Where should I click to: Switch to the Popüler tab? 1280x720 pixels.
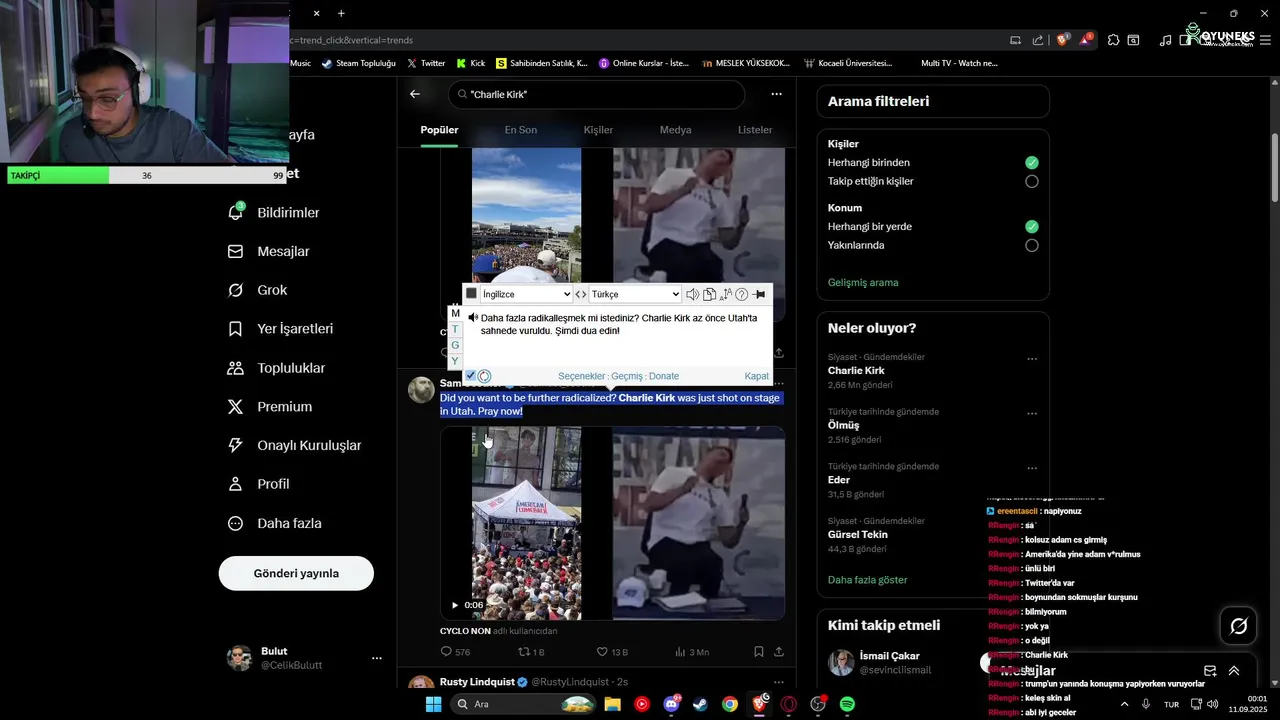[x=440, y=130]
